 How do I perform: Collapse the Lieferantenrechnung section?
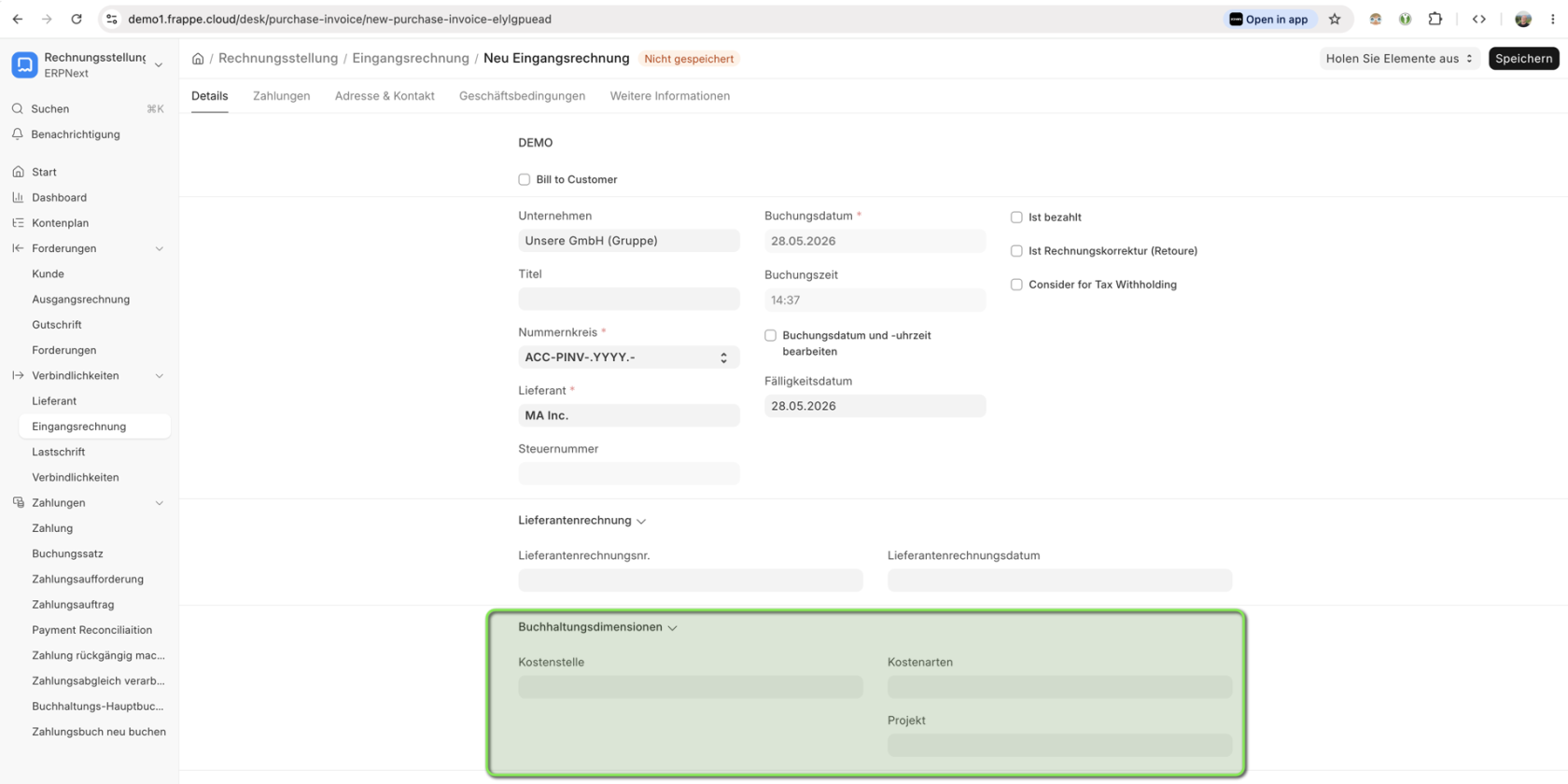click(641, 521)
